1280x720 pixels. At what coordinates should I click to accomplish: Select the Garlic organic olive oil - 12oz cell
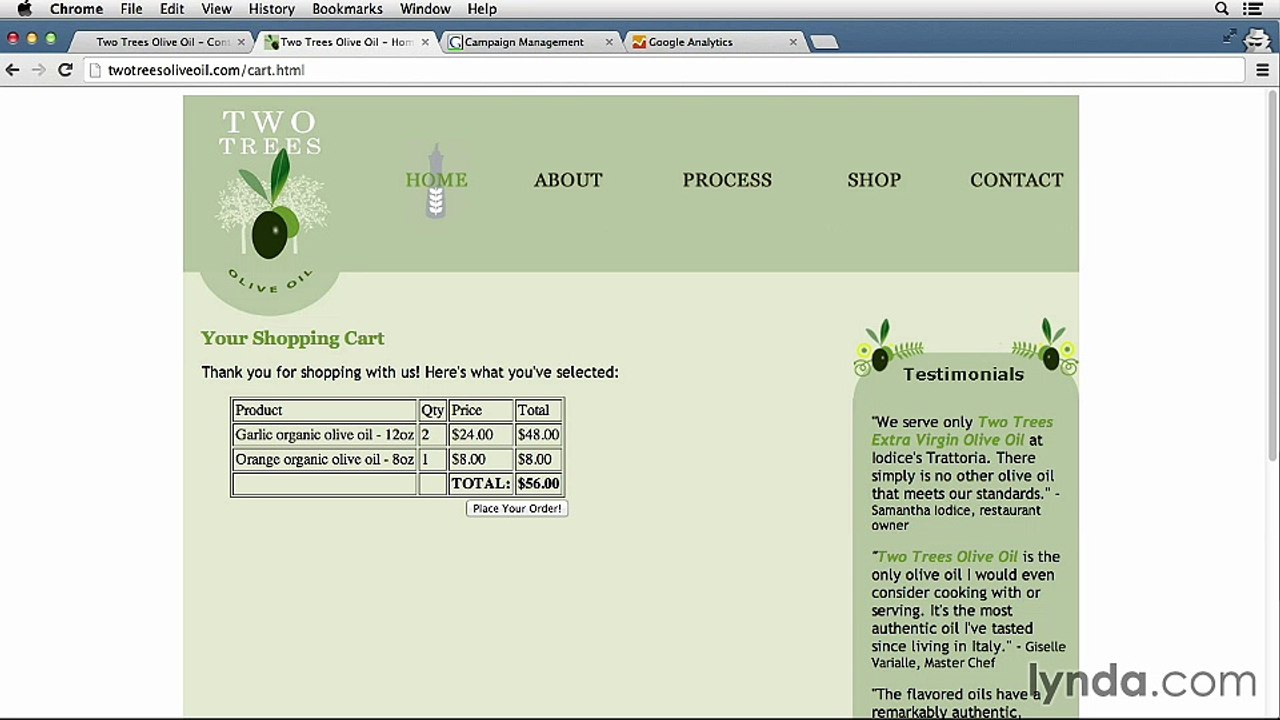[x=325, y=435]
